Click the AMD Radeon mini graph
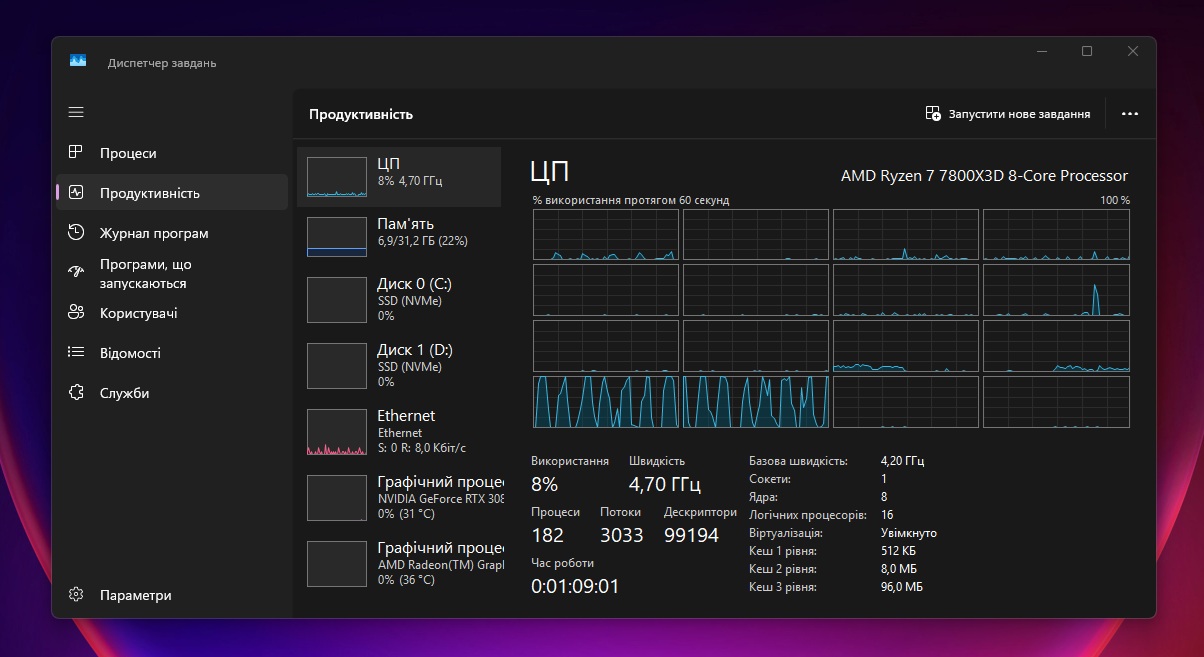 pyautogui.click(x=337, y=564)
